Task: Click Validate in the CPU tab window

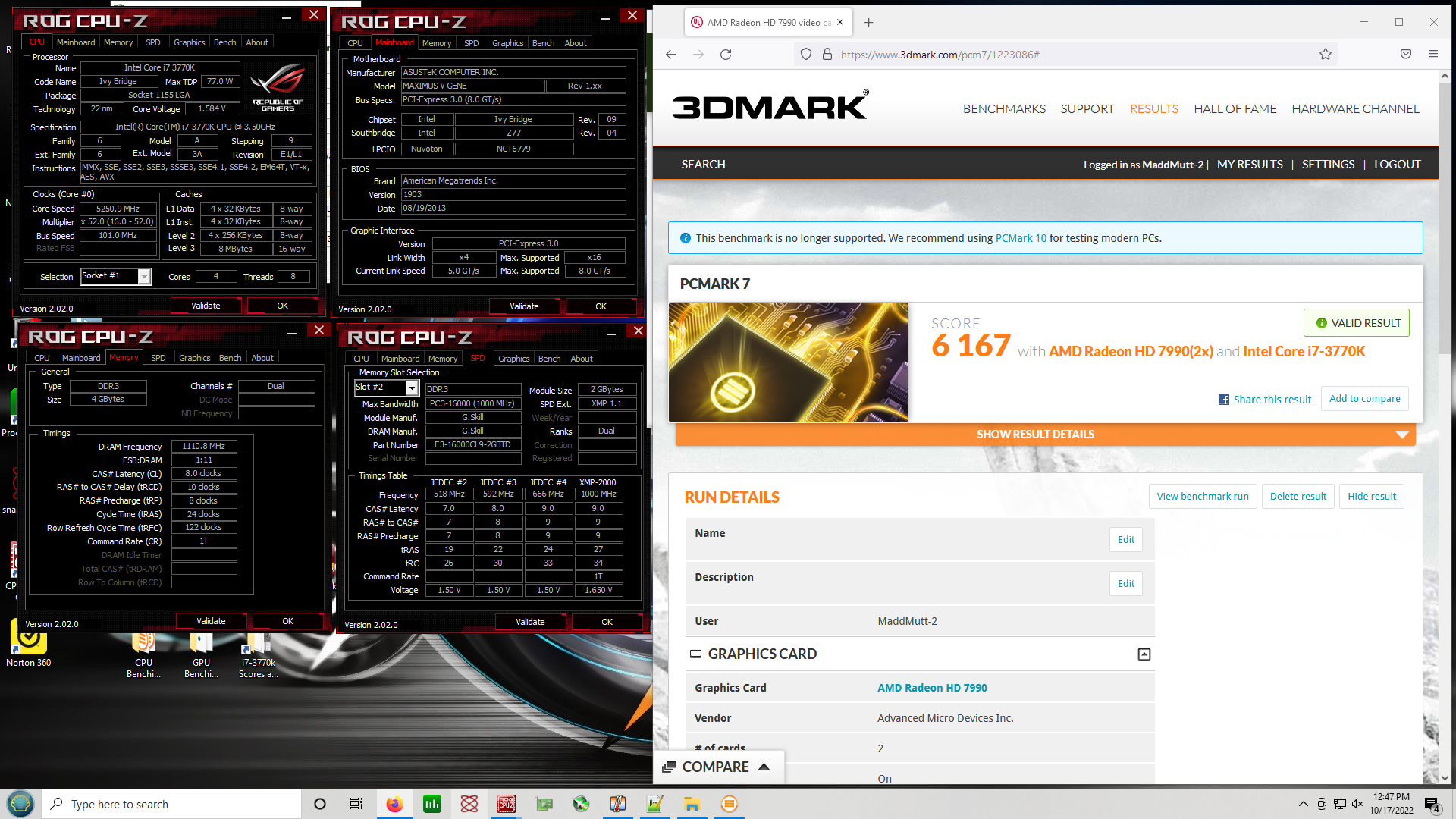Action: (206, 306)
